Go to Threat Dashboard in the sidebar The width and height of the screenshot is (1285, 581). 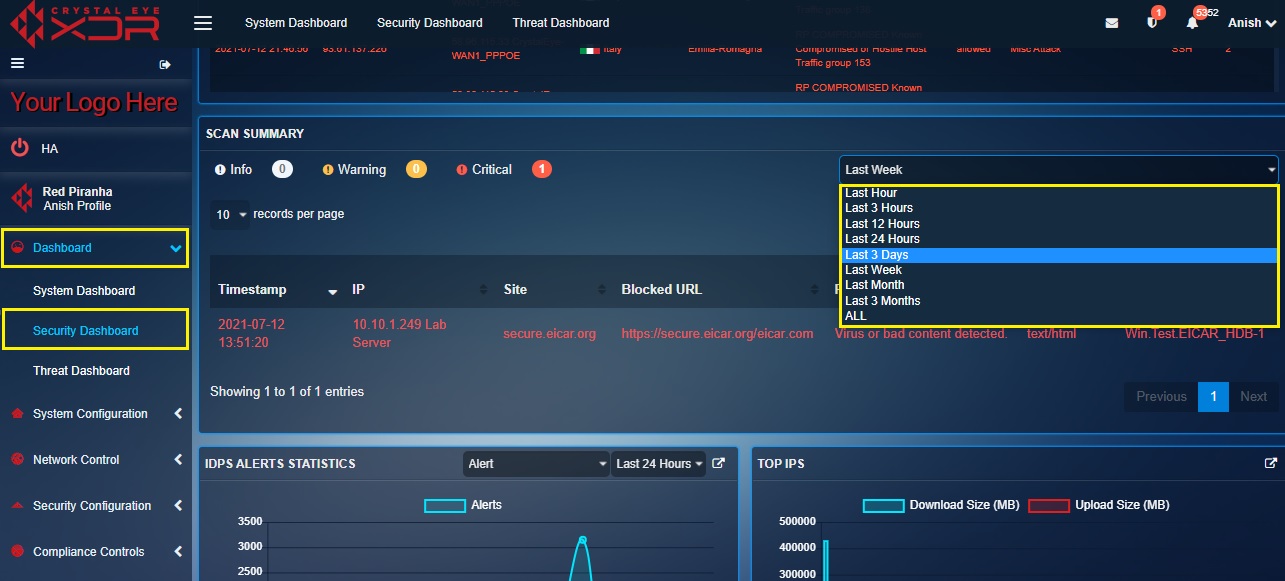coord(81,371)
